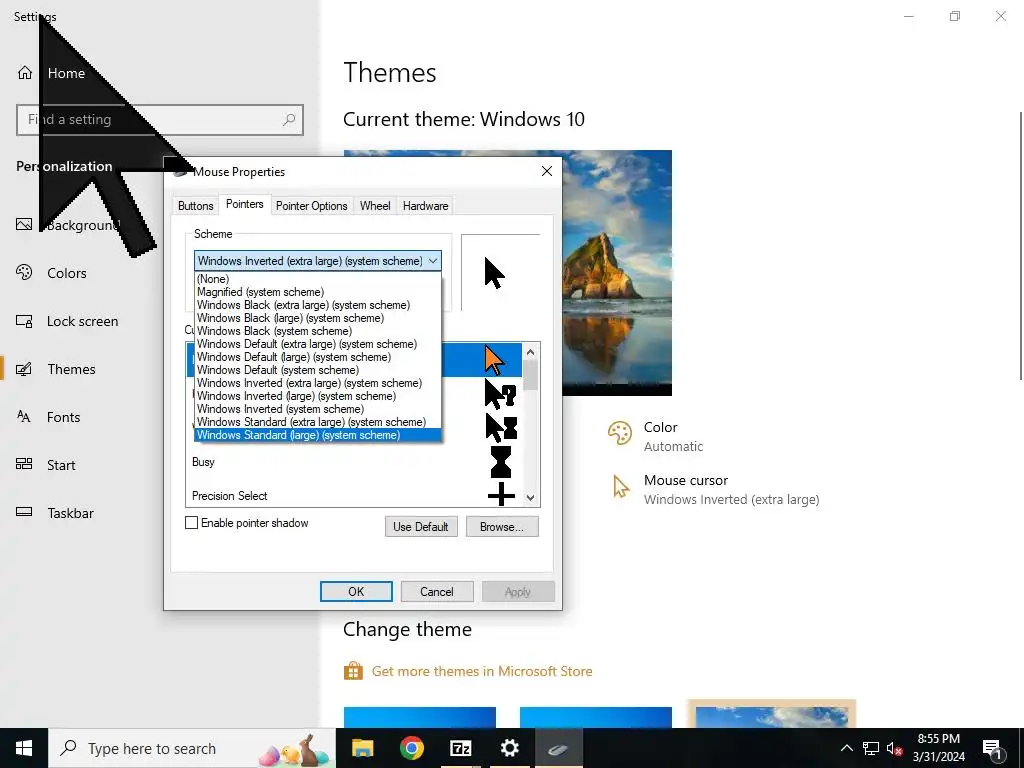Click the Use Default button
This screenshot has height=768, width=1024.
421,526
